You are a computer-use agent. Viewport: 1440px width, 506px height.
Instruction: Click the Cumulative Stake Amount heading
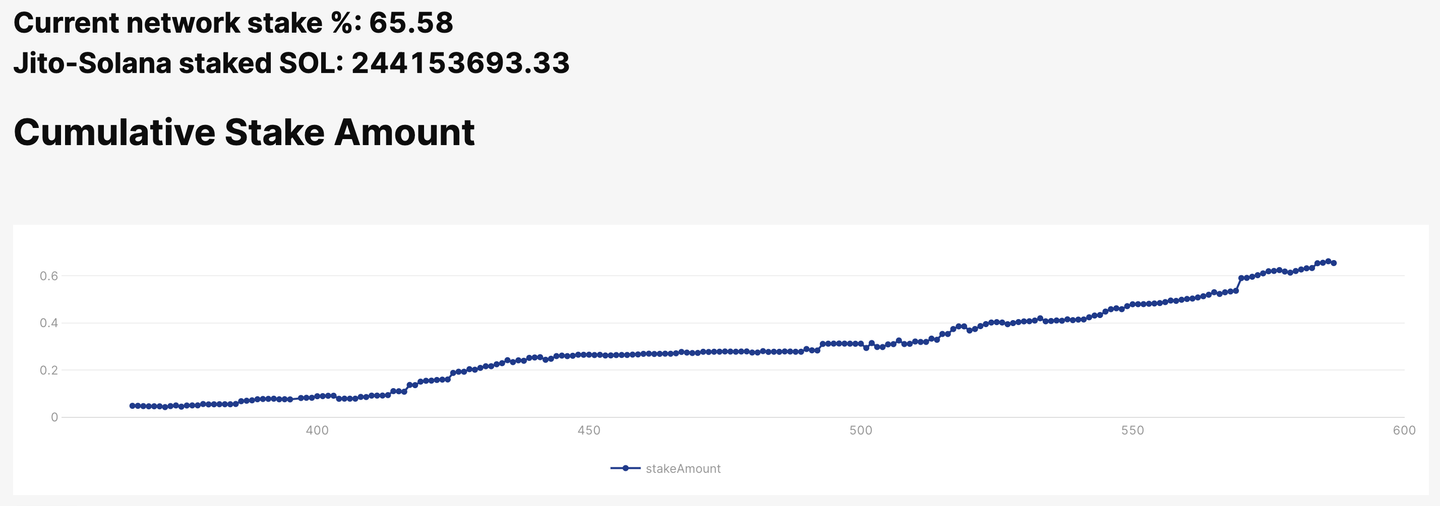pyautogui.click(x=244, y=132)
